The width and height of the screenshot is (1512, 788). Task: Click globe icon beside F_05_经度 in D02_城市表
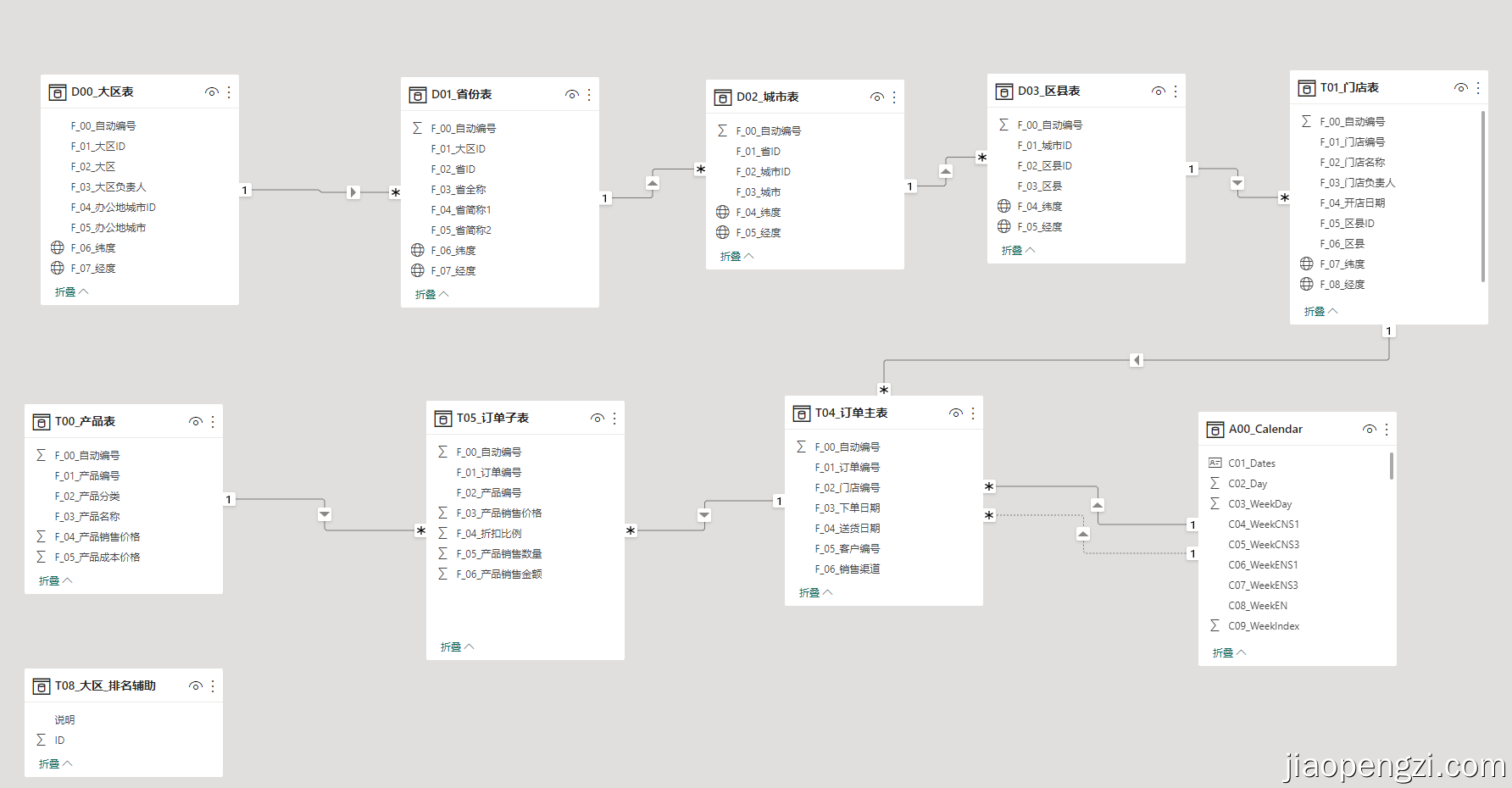pos(723,232)
